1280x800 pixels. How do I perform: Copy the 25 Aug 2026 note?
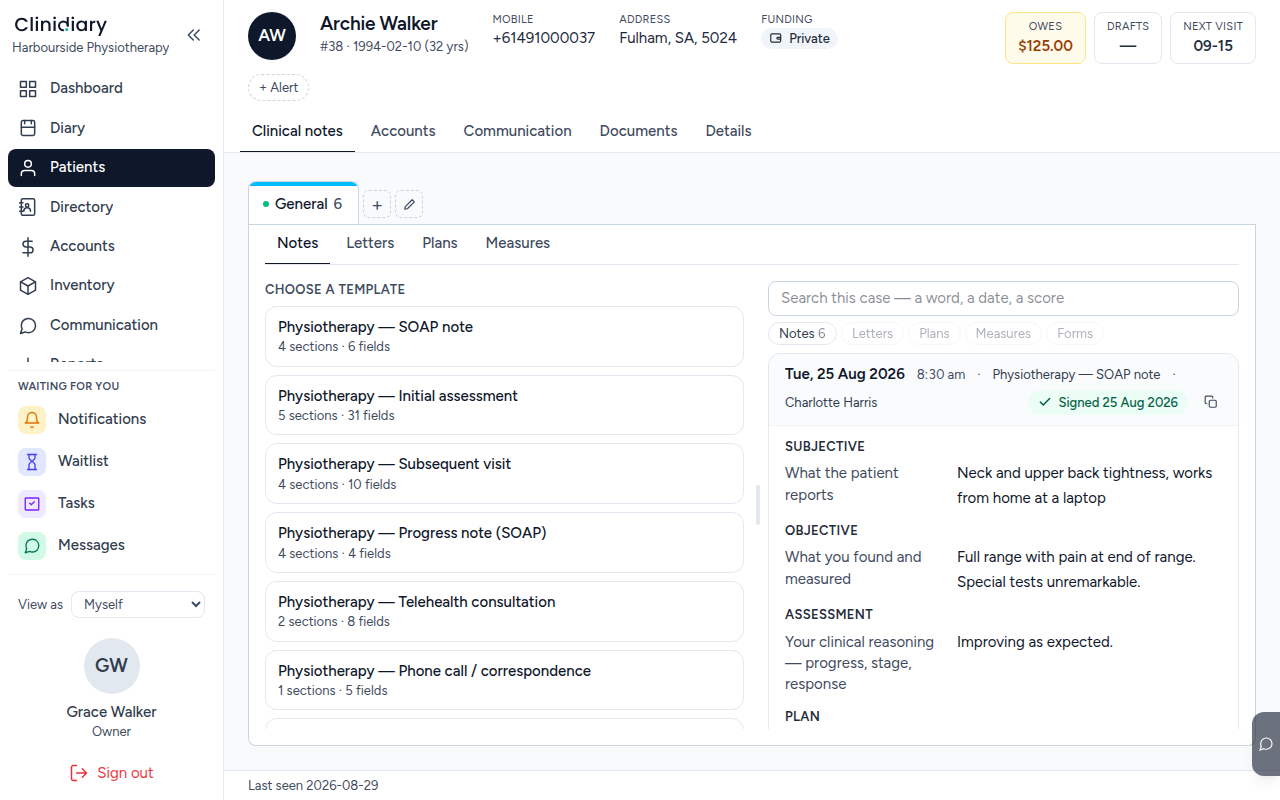click(x=1211, y=402)
